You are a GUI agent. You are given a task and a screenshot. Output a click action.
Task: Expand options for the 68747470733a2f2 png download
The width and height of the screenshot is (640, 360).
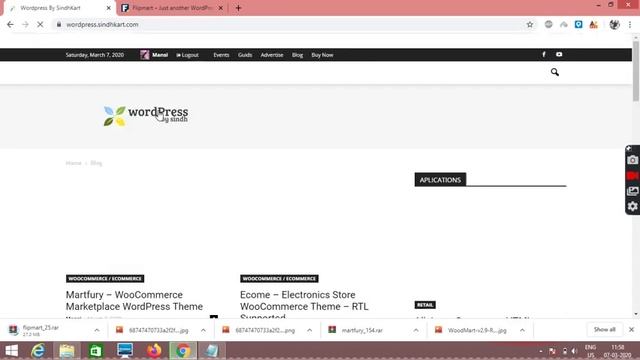coord(309,330)
